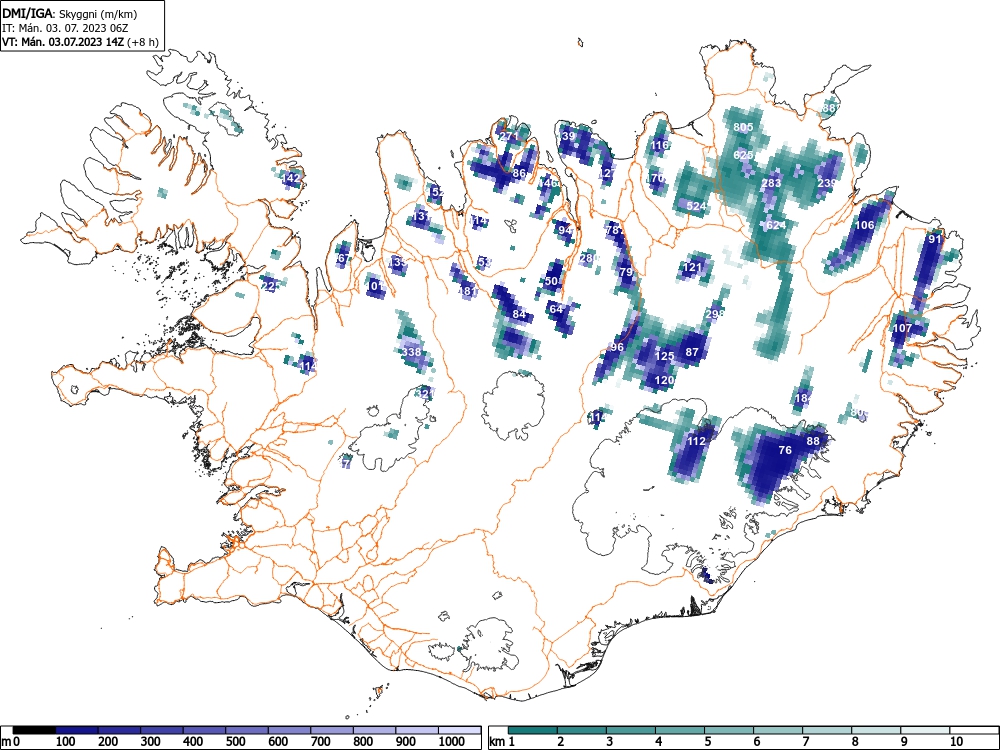This screenshot has height=750, width=1000.
Task: Click the "6" label on the kilometre legend
Action: pyautogui.click(x=756, y=742)
